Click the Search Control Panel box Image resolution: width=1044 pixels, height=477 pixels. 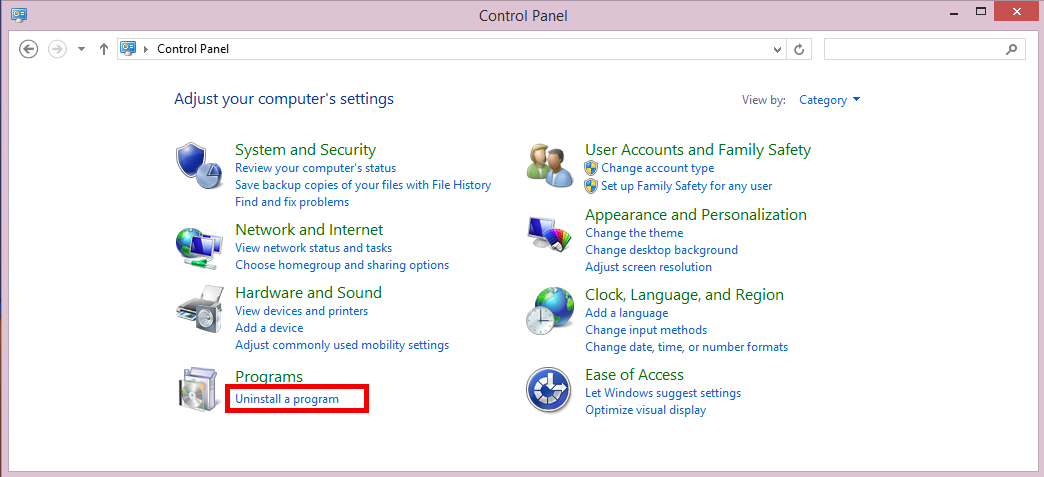(913, 49)
